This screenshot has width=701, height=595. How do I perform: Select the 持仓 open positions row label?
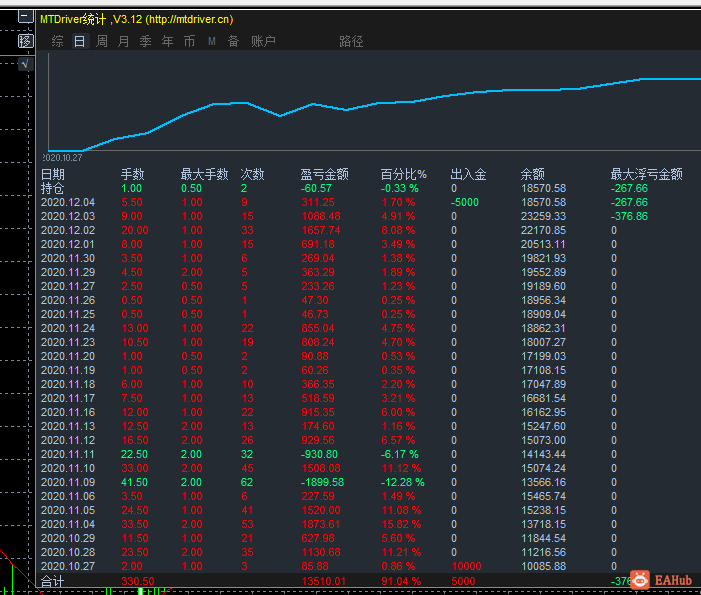(52, 188)
